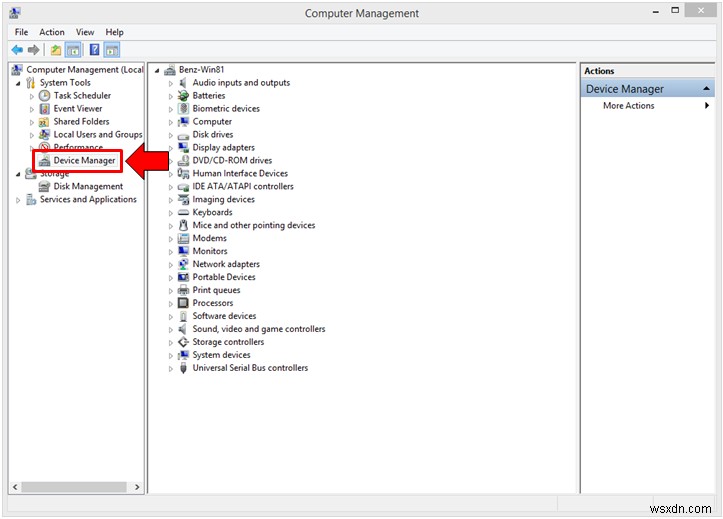Click the Universal Serial Bus controllers plug icon
Screen dimensions: 723x519
click(x=183, y=368)
